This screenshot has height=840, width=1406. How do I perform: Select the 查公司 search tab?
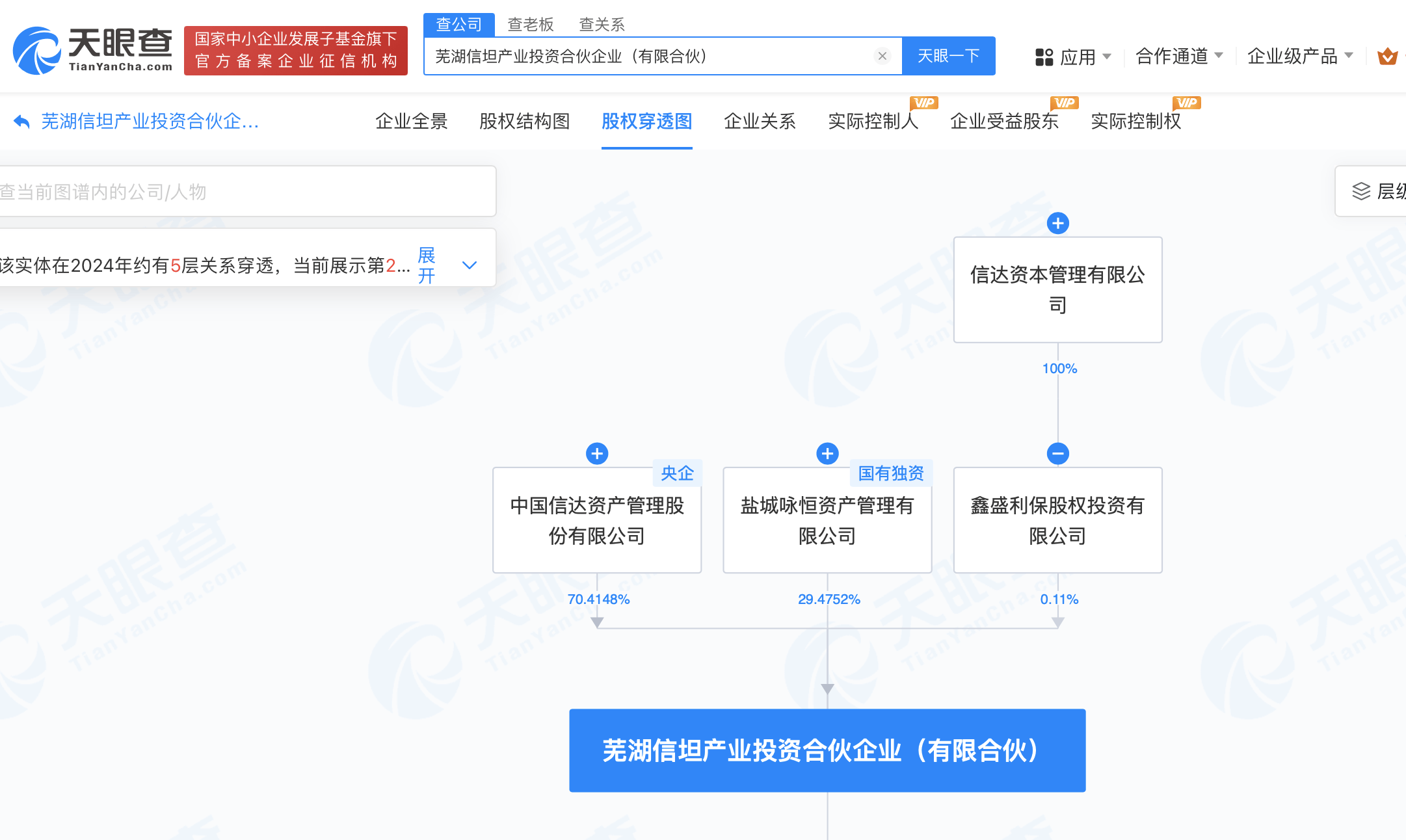pyautogui.click(x=459, y=25)
